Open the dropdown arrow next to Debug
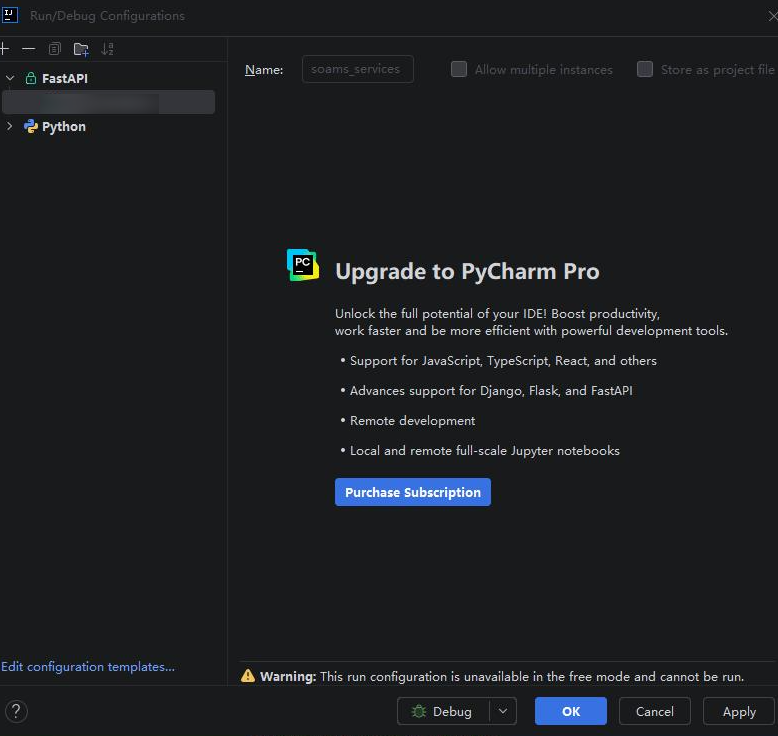This screenshot has width=778, height=736. (502, 712)
